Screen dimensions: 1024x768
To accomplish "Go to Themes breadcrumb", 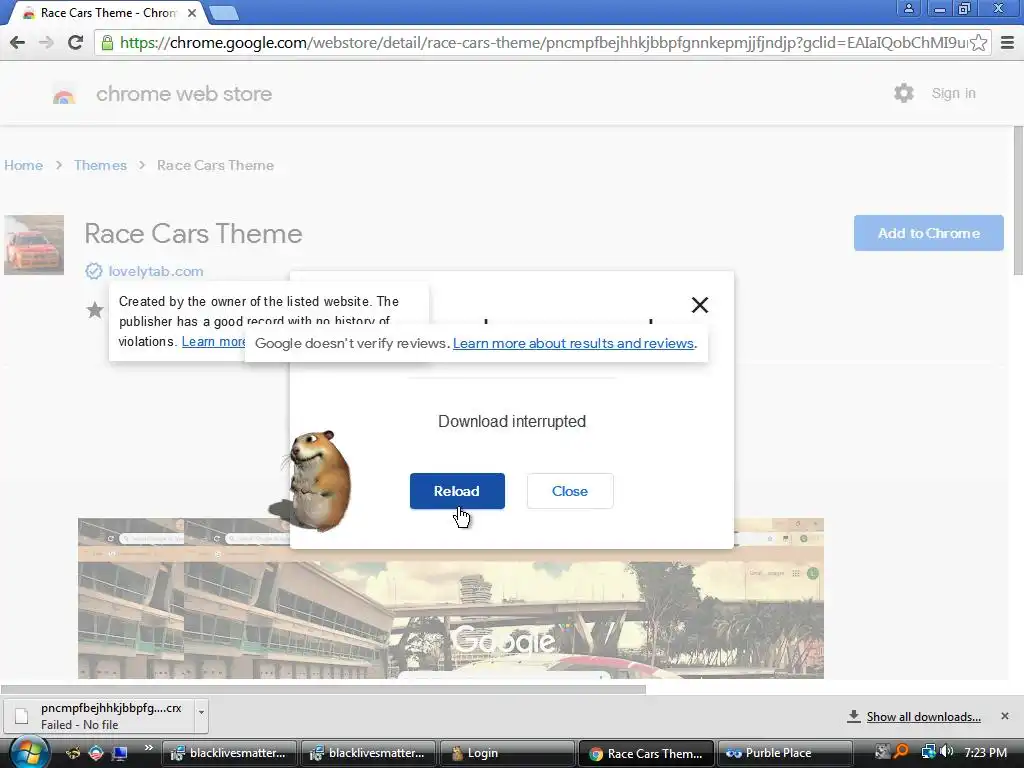I will (100, 165).
